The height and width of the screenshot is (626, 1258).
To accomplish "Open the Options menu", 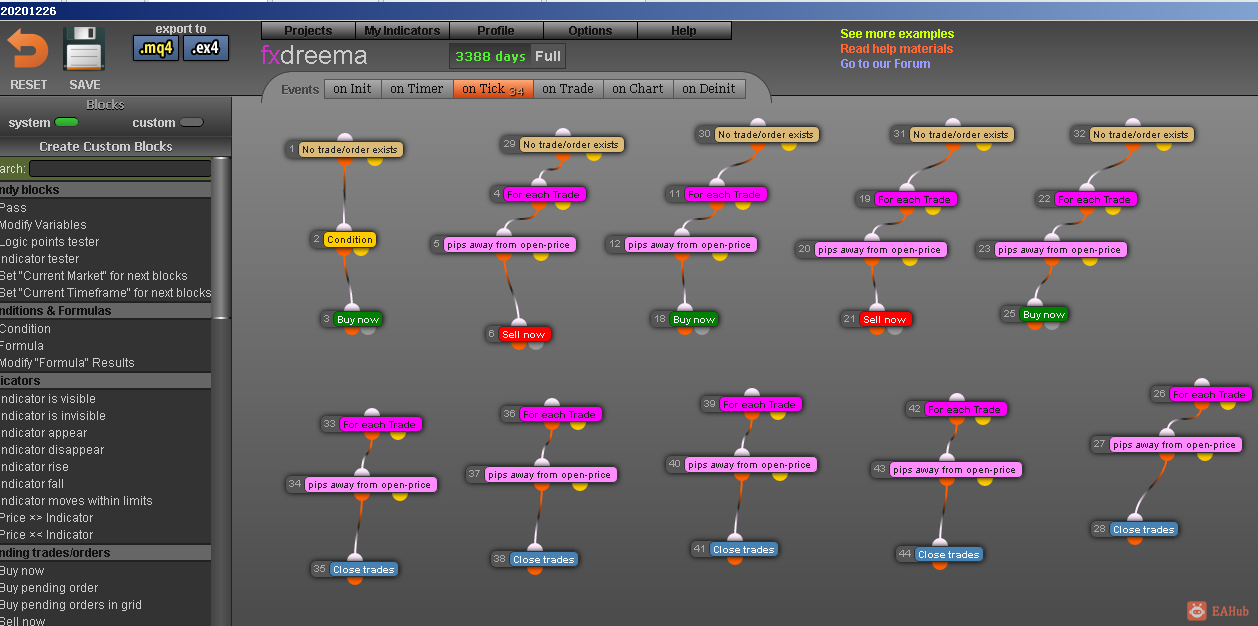I will point(590,30).
